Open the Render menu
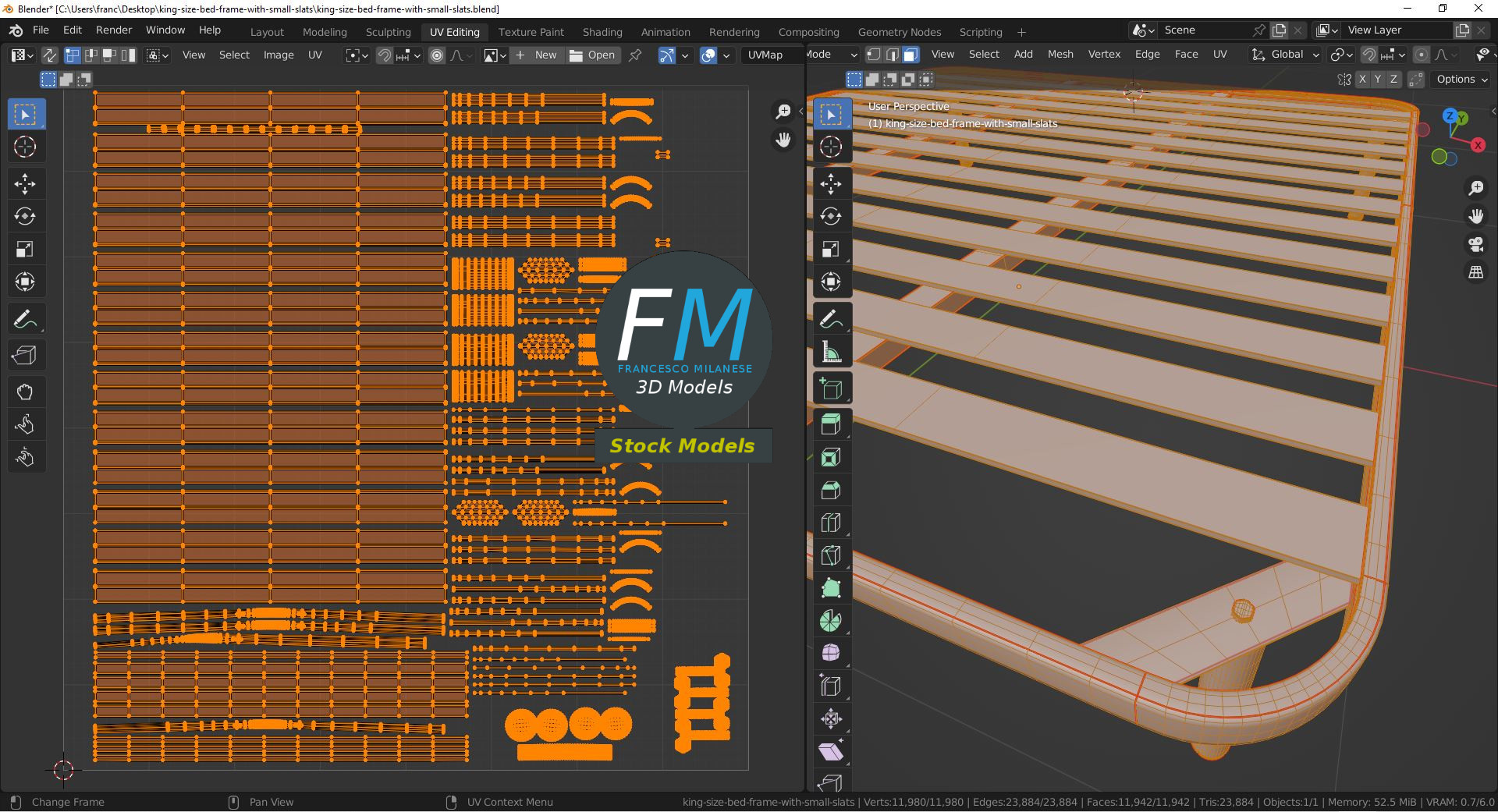Screen dimensions: 1498x812 [x=114, y=30]
